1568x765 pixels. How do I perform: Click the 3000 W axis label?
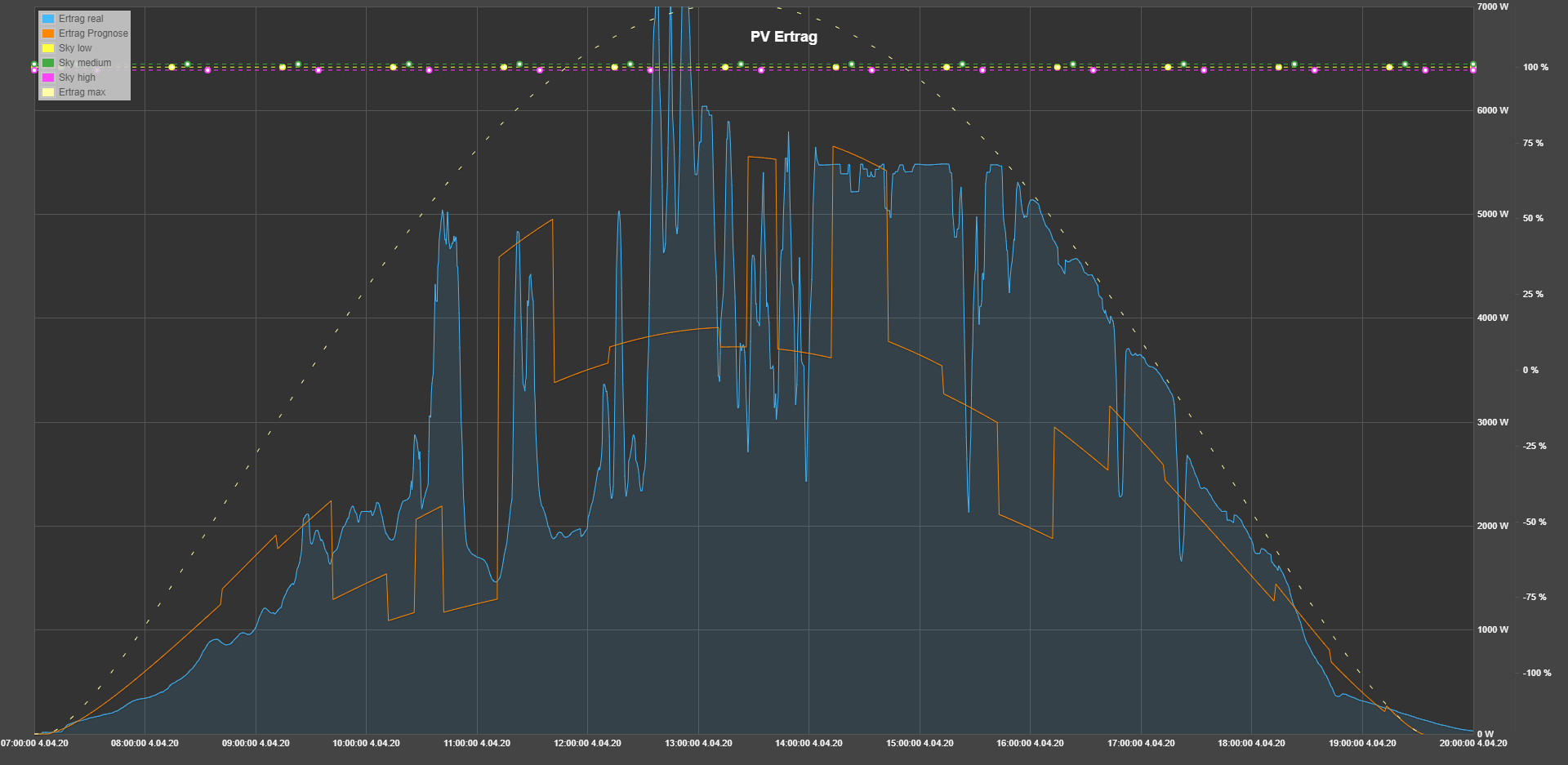tap(1493, 422)
